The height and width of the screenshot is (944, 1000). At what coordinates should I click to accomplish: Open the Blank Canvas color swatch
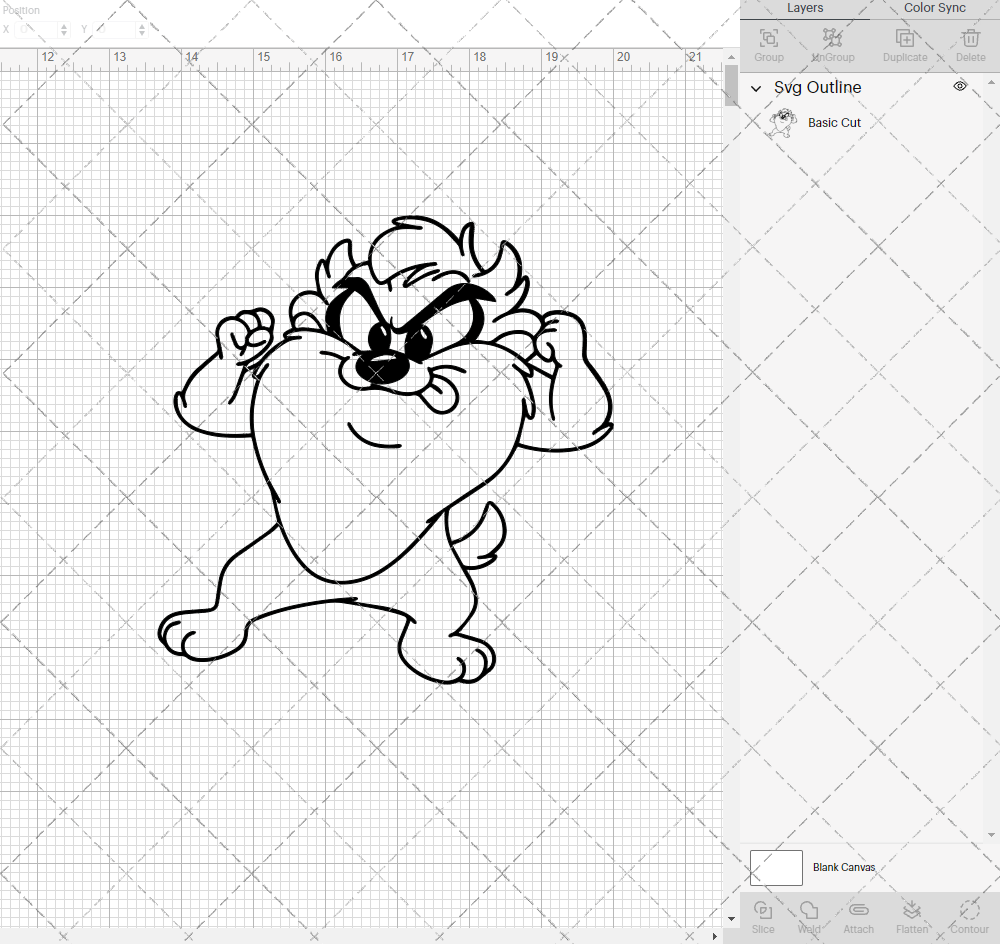pos(776,867)
